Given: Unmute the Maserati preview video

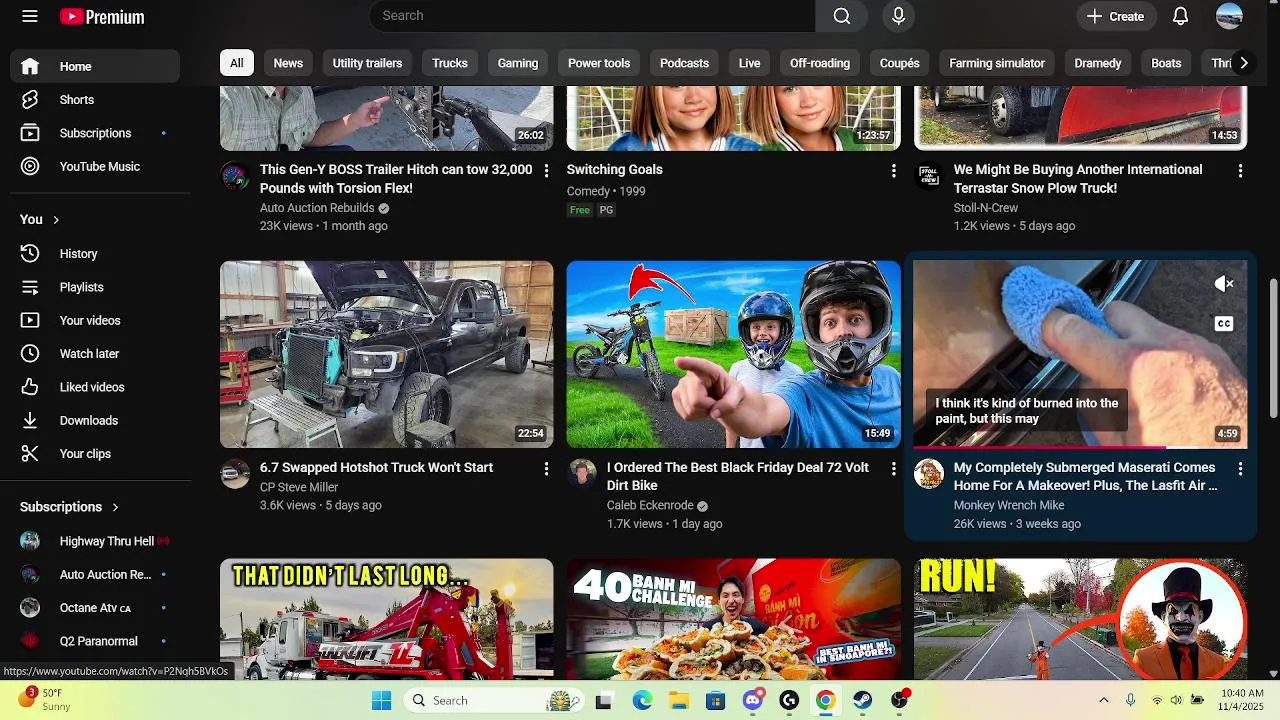Looking at the screenshot, I should [x=1224, y=284].
